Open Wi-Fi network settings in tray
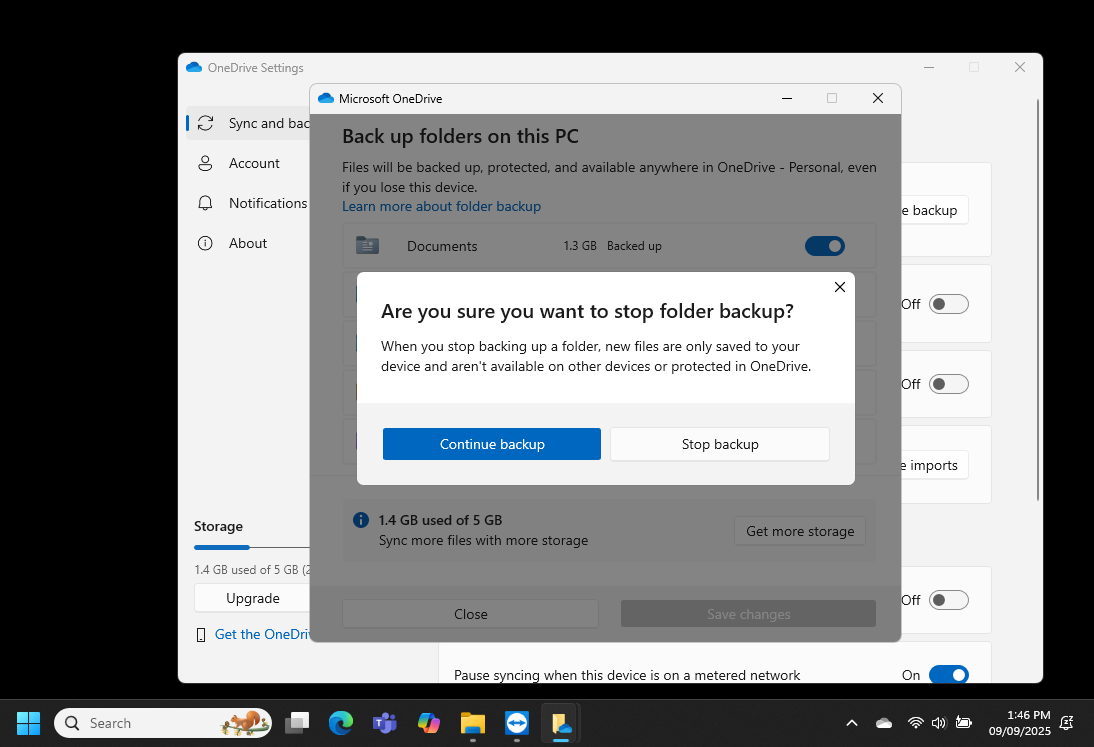This screenshot has width=1094, height=747. point(915,723)
